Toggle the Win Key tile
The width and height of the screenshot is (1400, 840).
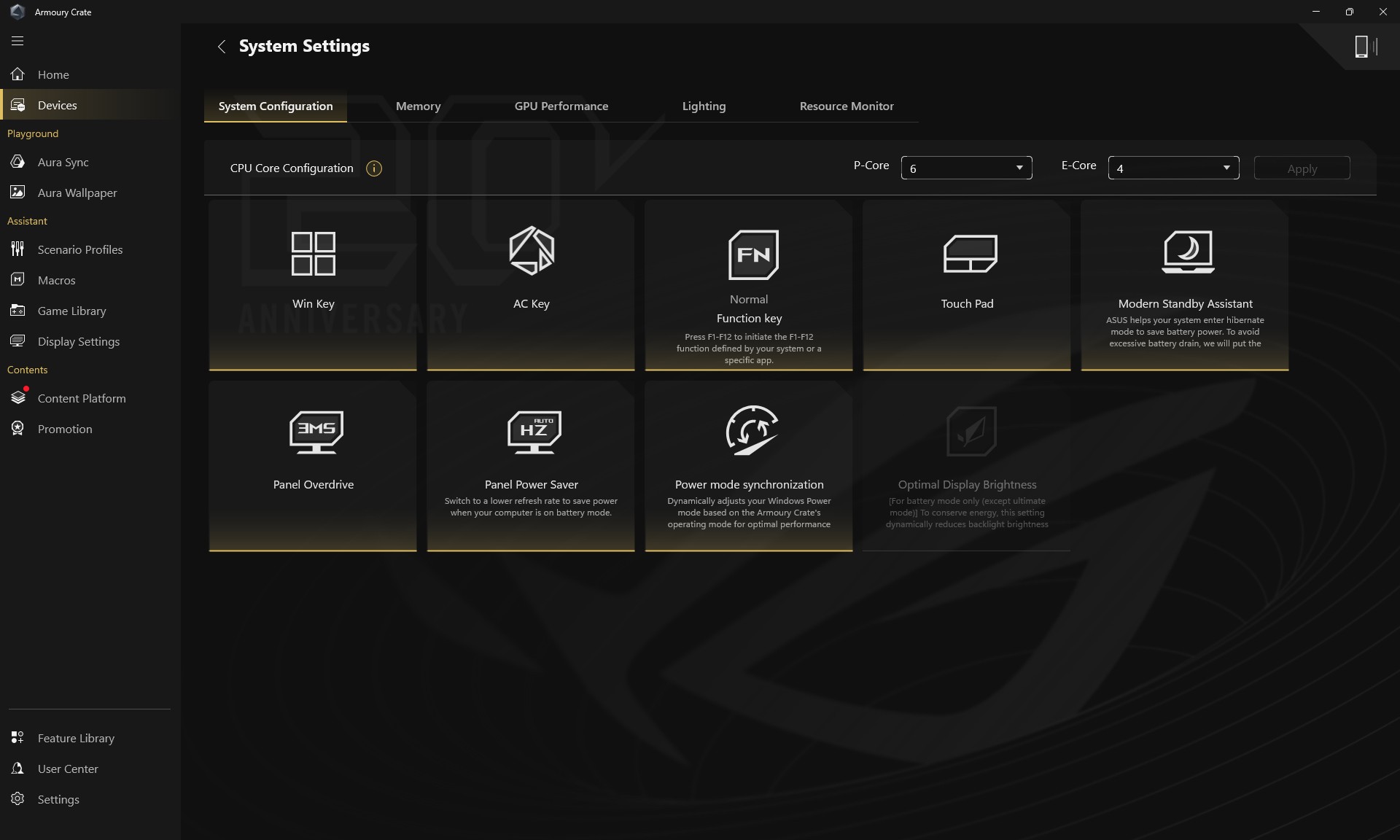click(313, 285)
